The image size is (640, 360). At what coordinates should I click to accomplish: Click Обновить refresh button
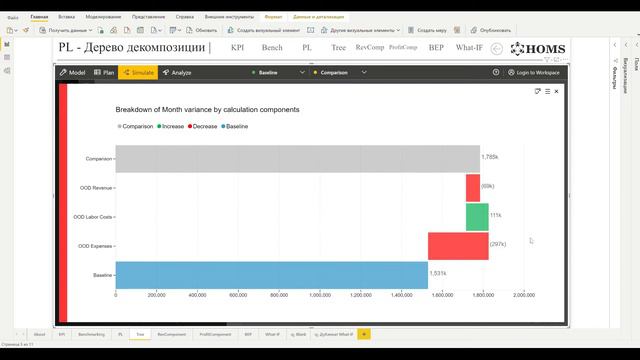pyautogui.click(x=202, y=30)
